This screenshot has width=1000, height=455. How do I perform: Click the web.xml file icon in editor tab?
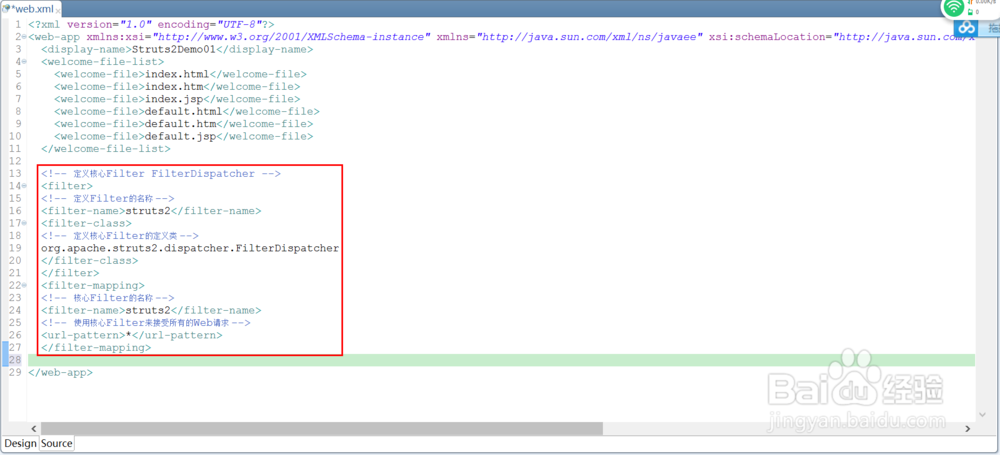tap(6, 9)
